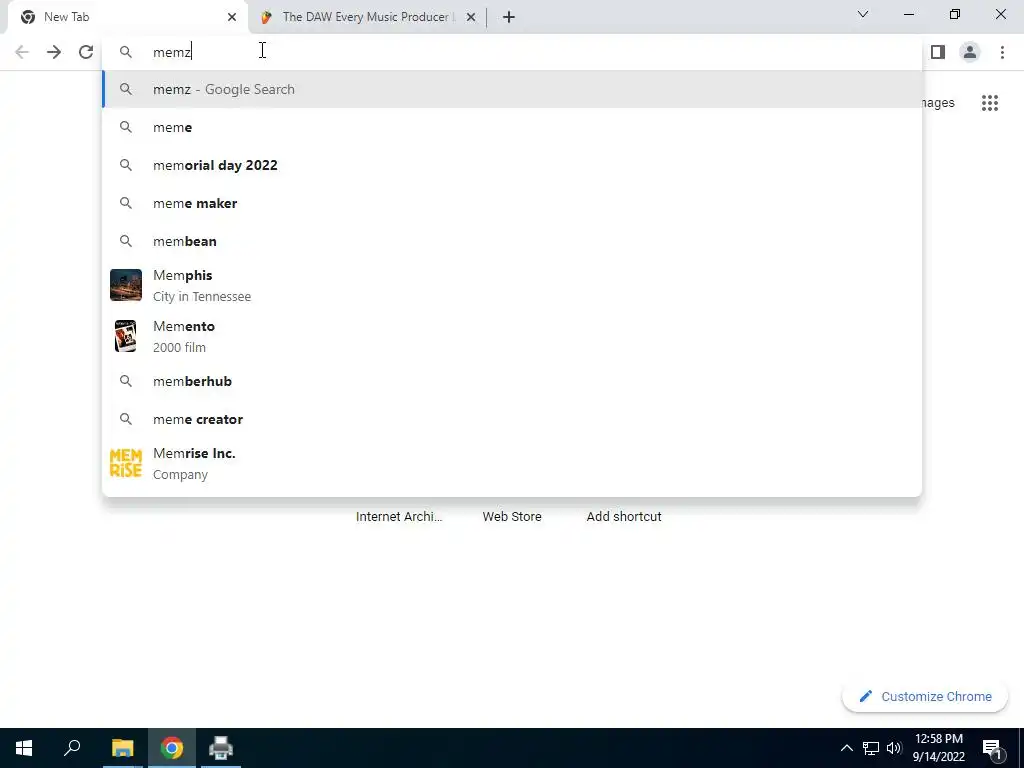Expand the tab search chevron
The width and height of the screenshot is (1024, 768).
point(863,14)
